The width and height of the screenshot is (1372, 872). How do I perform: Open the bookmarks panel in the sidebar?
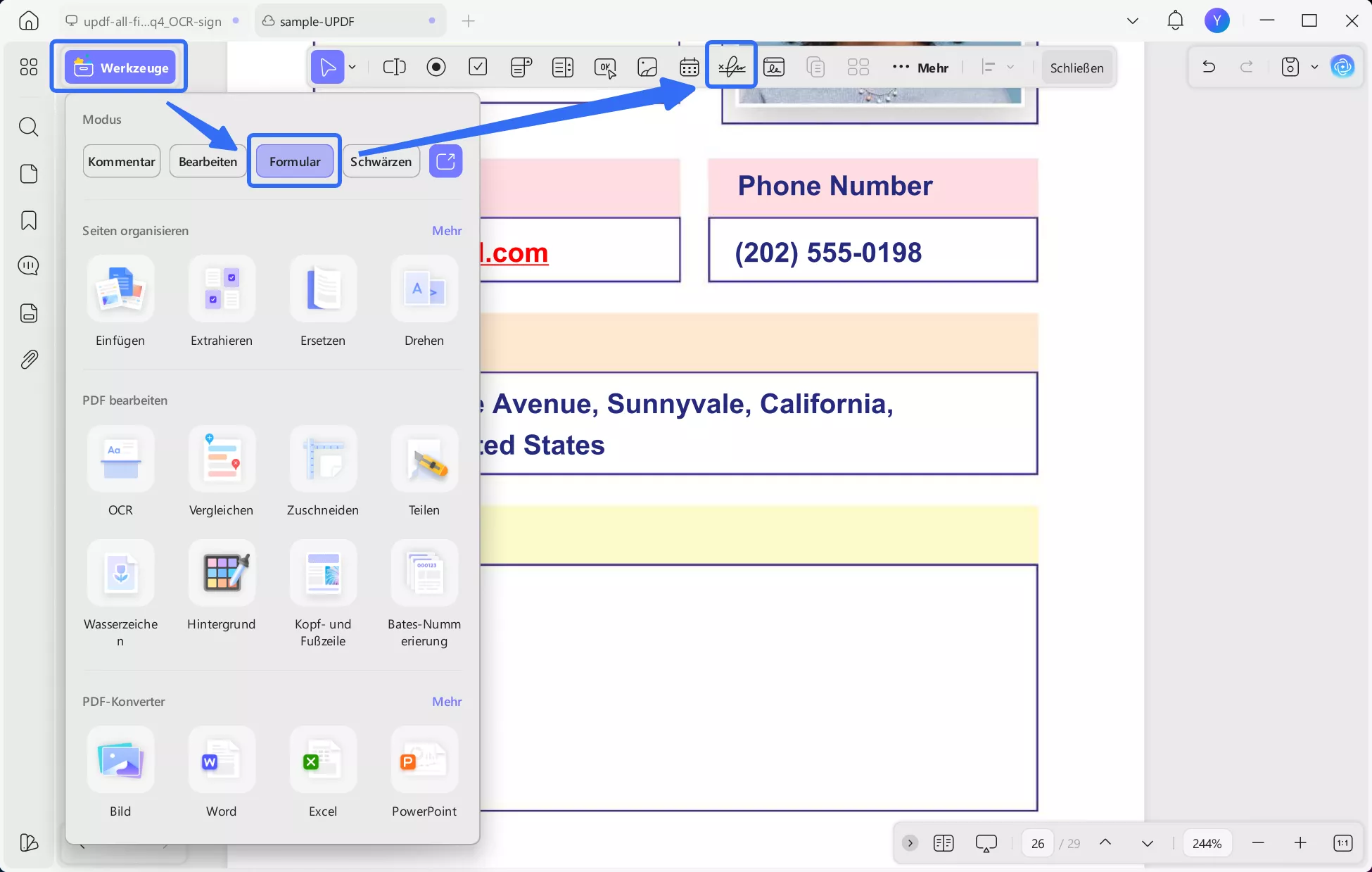point(29,220)
